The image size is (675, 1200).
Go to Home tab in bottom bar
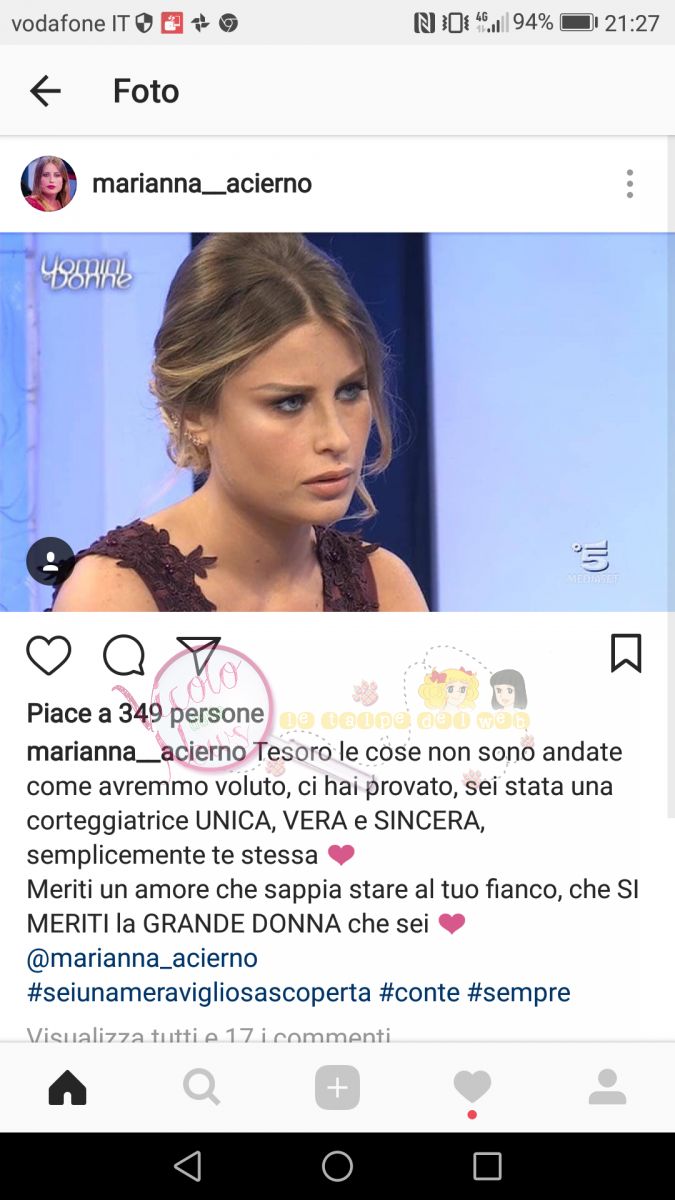[x=67, y=1087]
